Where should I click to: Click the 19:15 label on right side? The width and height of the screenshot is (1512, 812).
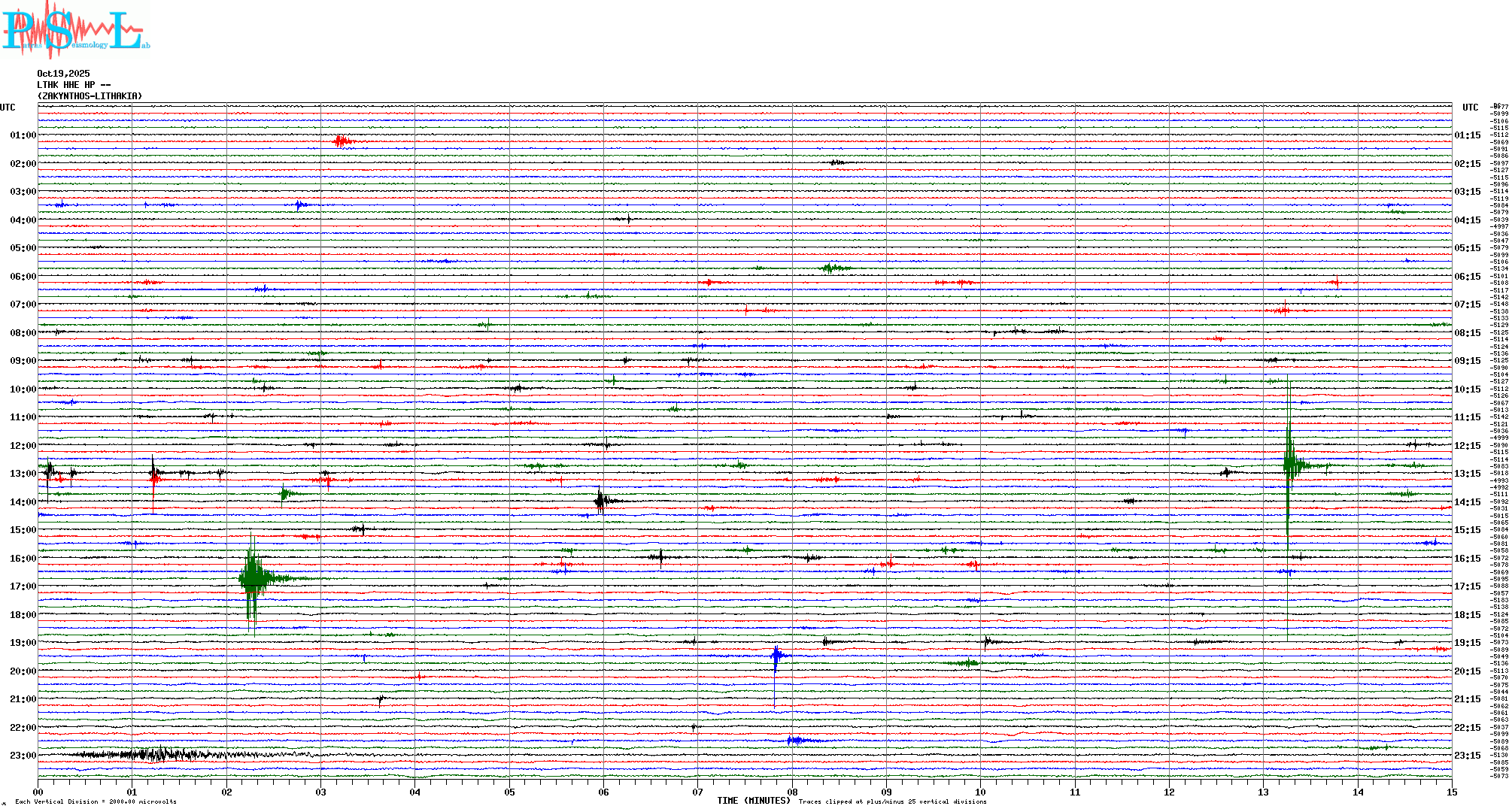click(1467, 643)
